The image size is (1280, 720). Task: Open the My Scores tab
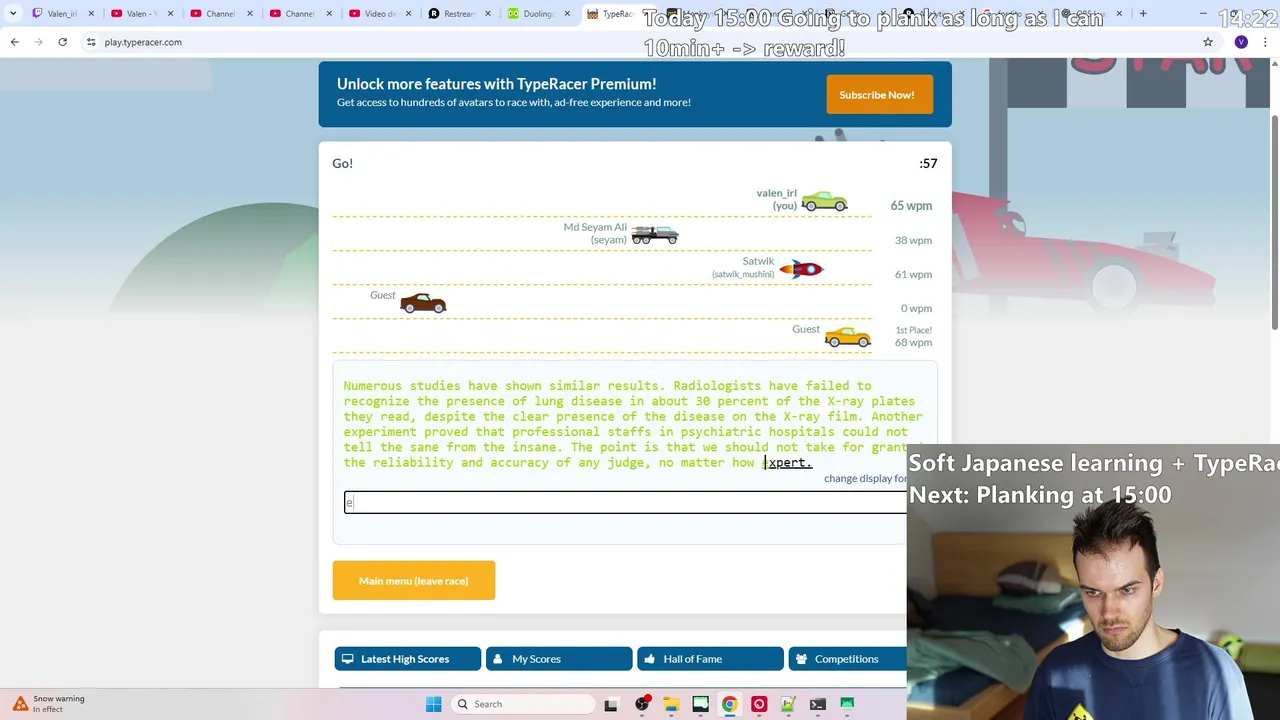[x=559, y=659]
